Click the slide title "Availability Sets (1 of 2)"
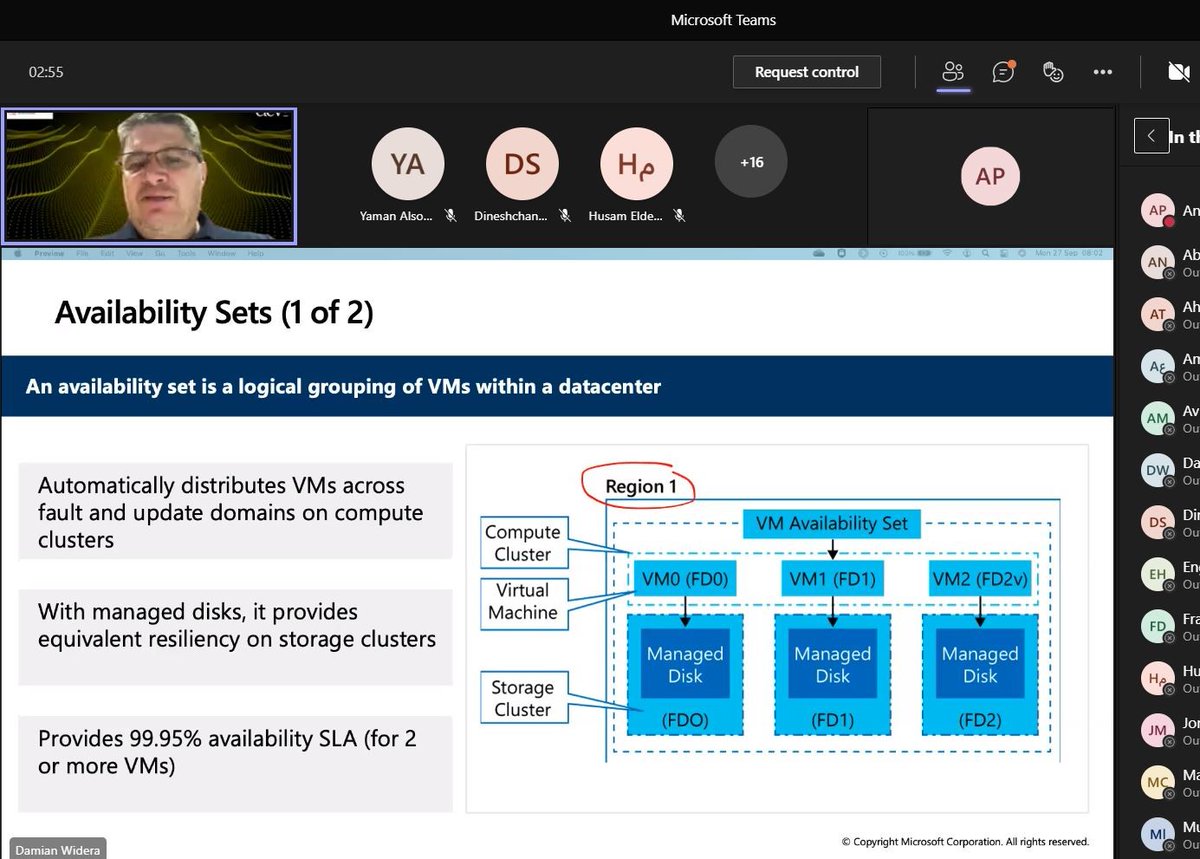The image size is (1200, 859). 214,313
